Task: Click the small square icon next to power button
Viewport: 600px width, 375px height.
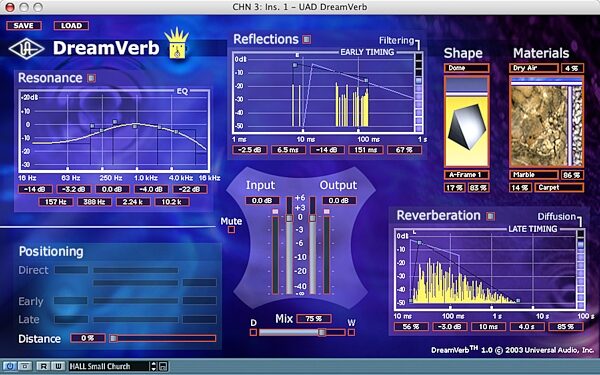Action: coord(25,366)
